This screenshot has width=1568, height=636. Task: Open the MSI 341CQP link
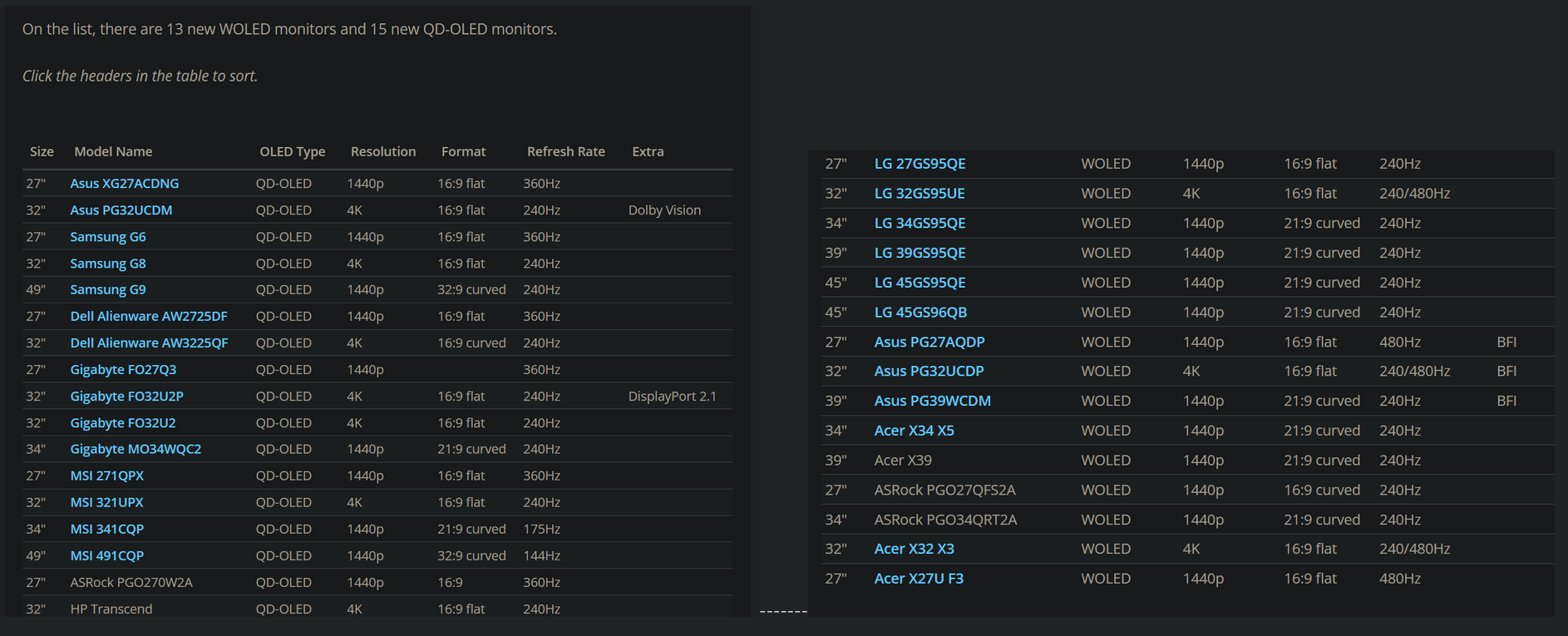coord(107,529)
